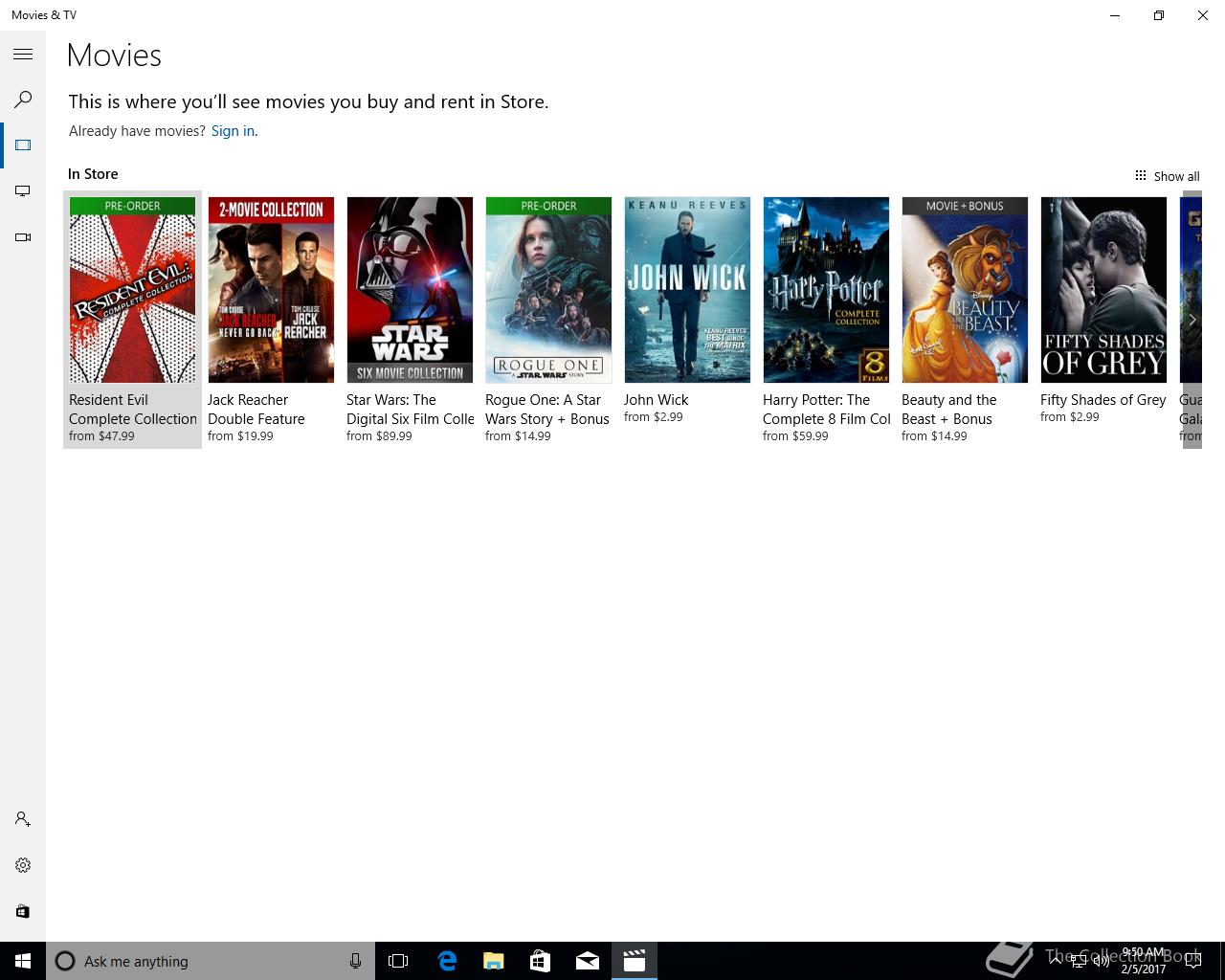Screen dimensions: 1225x980
Task: Open Resident Evil Complete Collection poster
Action: click(x=132, y=290)
